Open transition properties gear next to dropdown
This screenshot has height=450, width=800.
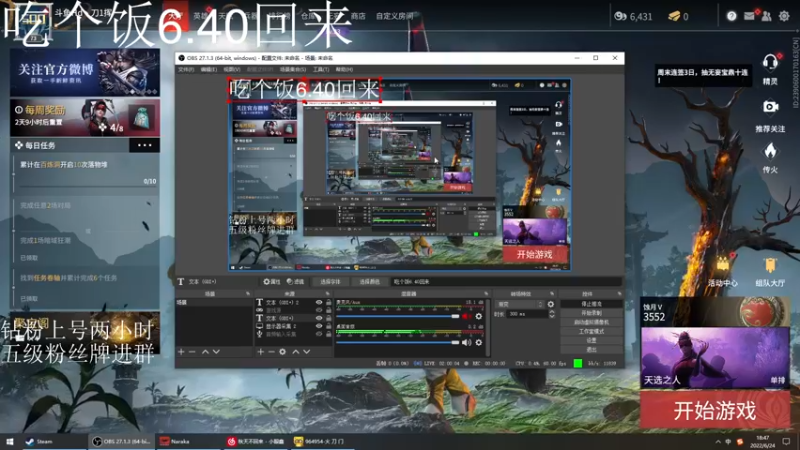tap(551, 304)
